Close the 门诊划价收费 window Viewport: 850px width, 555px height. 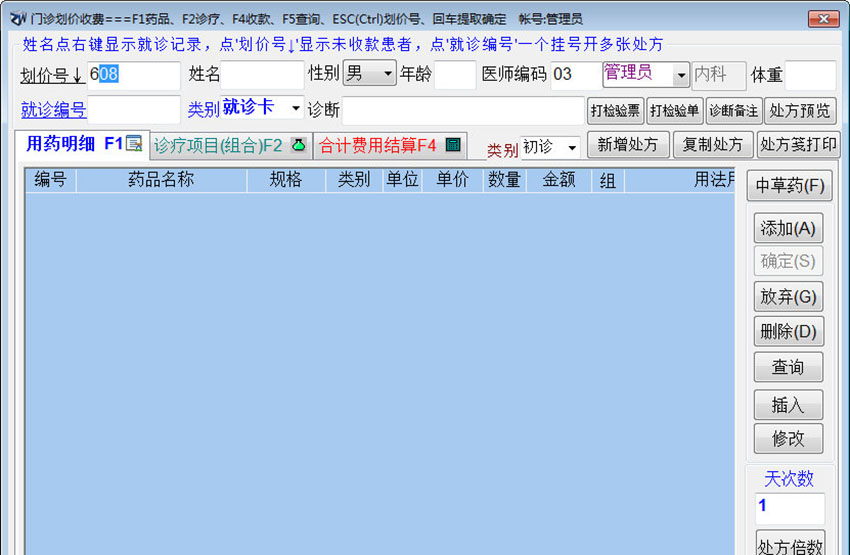pos(823,19)
